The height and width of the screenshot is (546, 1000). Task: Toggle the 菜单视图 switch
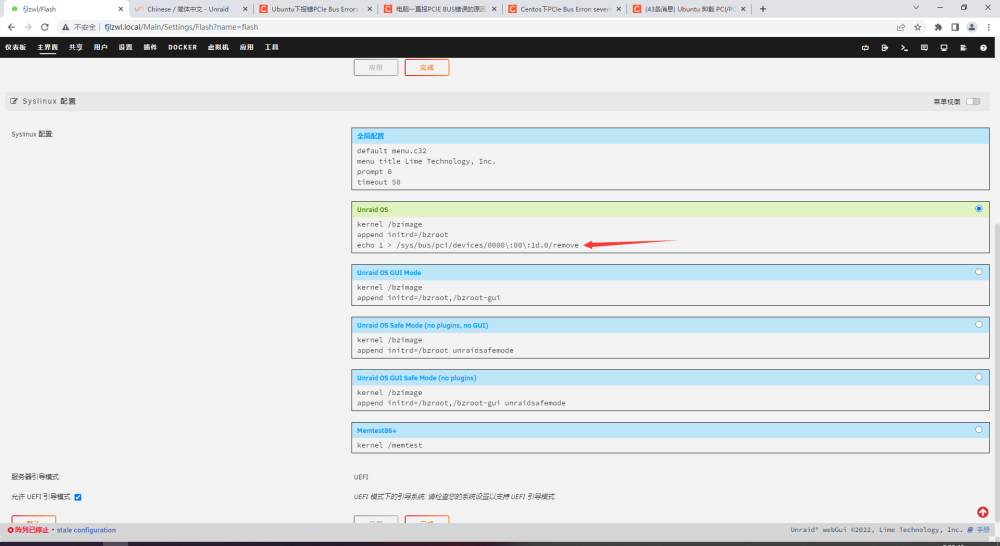[x=973, y=101]
